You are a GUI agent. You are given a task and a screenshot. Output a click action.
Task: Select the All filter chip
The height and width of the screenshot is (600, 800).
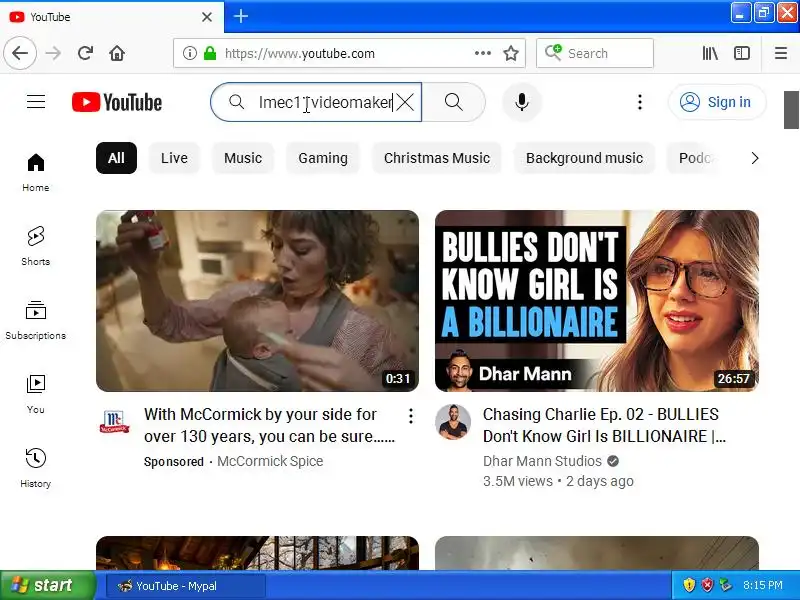click(x=116, y=158)
